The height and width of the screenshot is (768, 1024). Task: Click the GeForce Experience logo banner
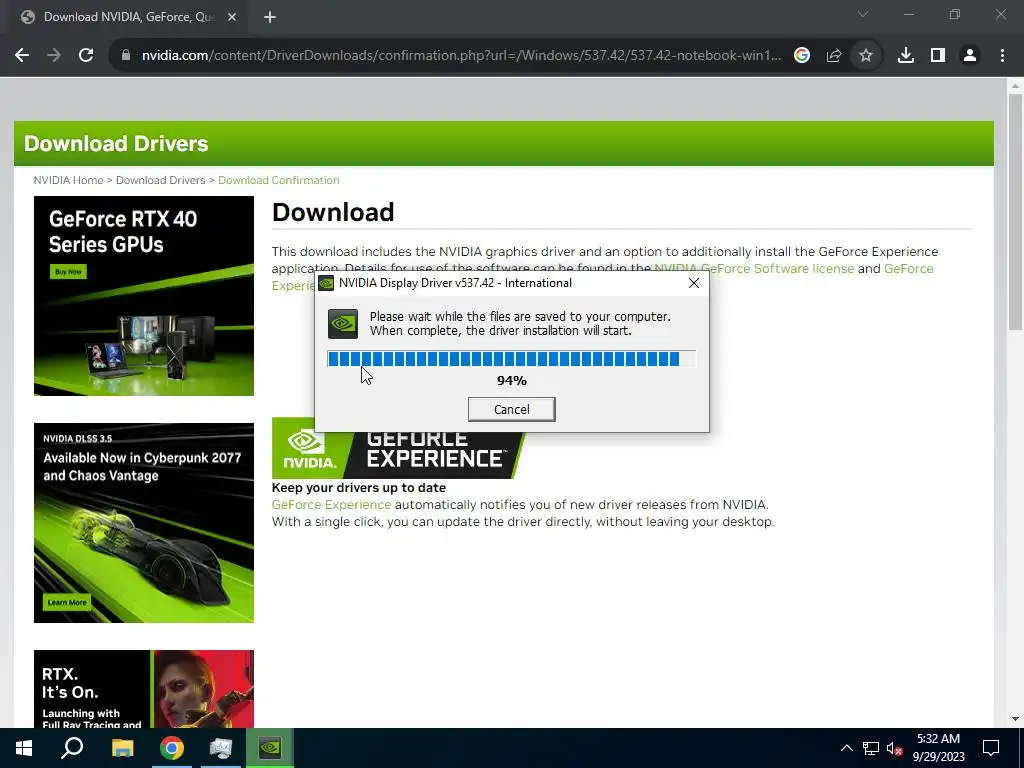(x=398, y=455)
